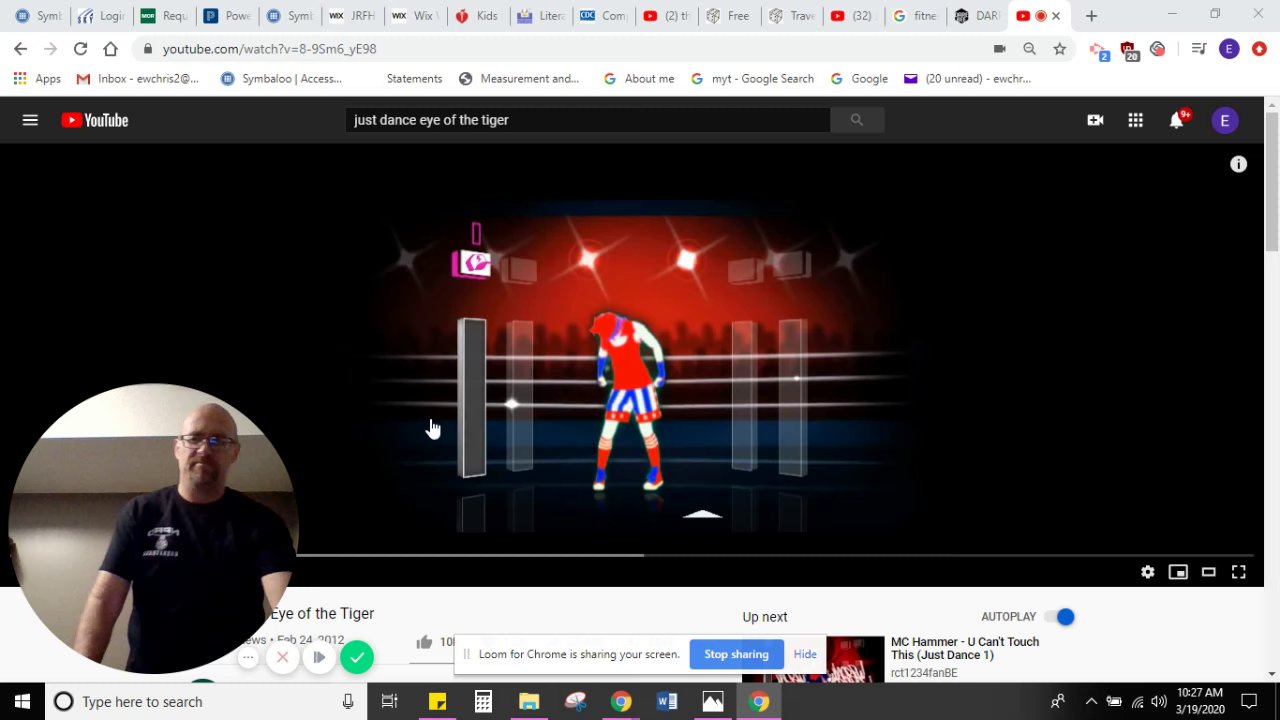Enable theater mode view
The width and height of the screenshot is (1280, 720).
pos(1208,572)
